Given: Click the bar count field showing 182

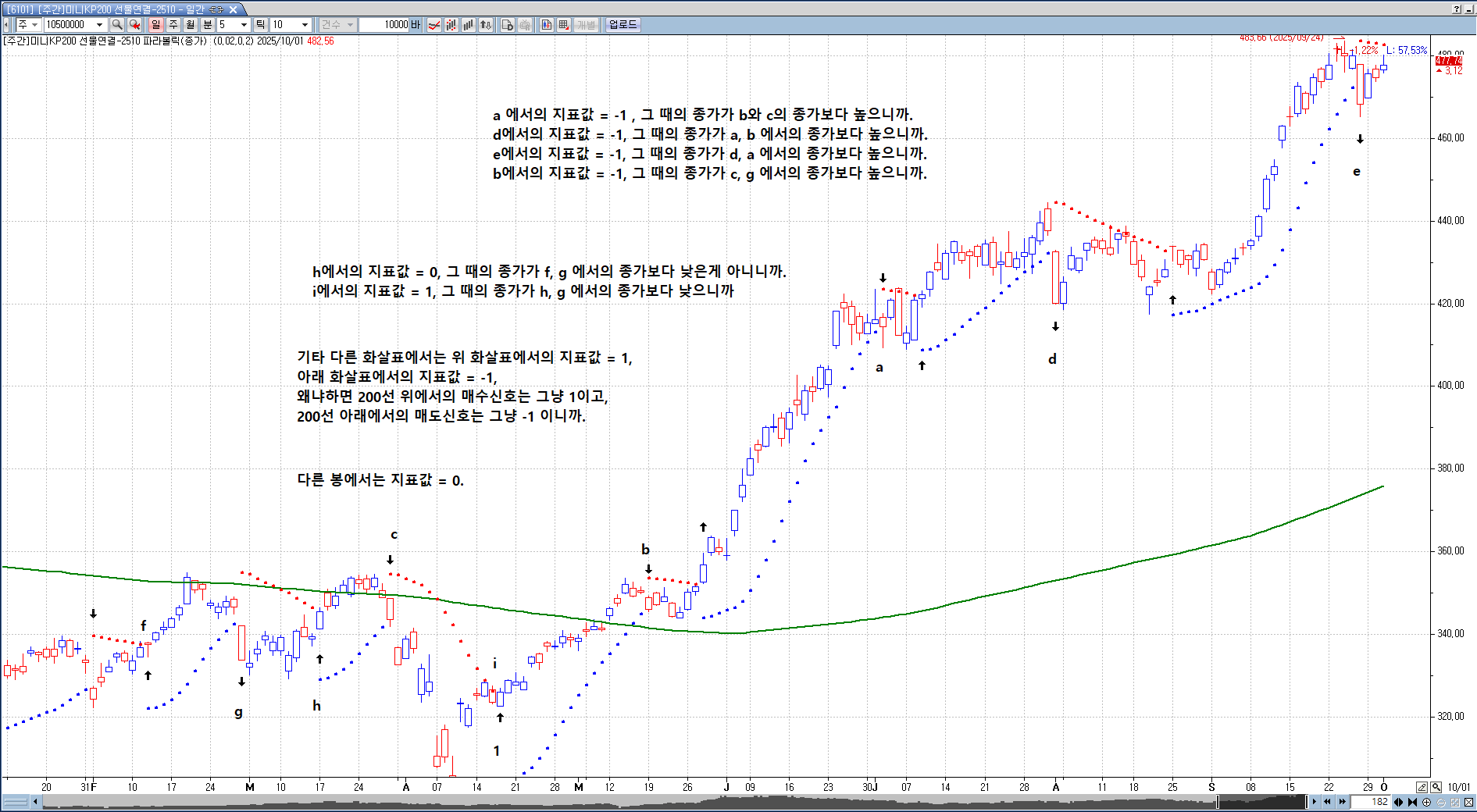Looking at the screenshot, I should click(x=1371, y=802).
